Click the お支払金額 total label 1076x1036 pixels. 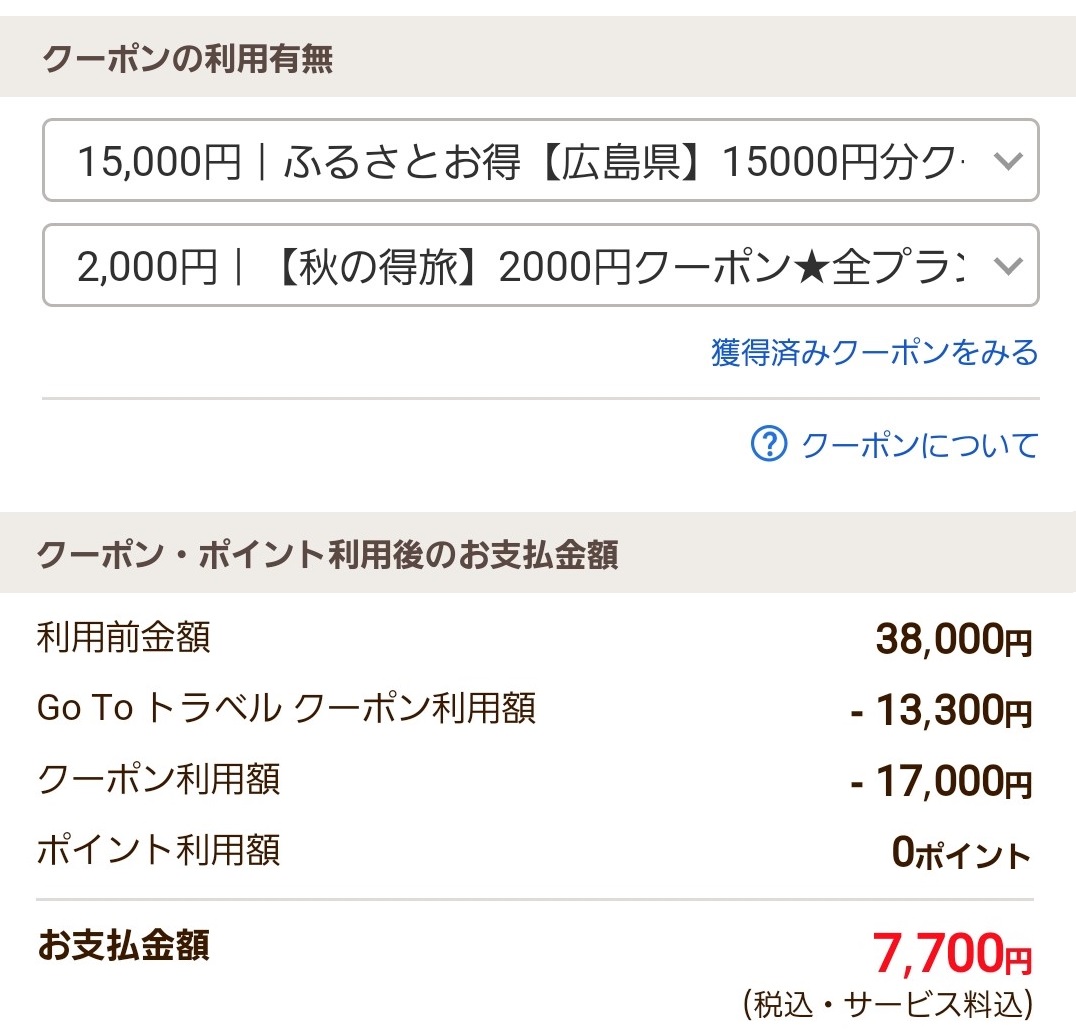[x=124, y=945]
